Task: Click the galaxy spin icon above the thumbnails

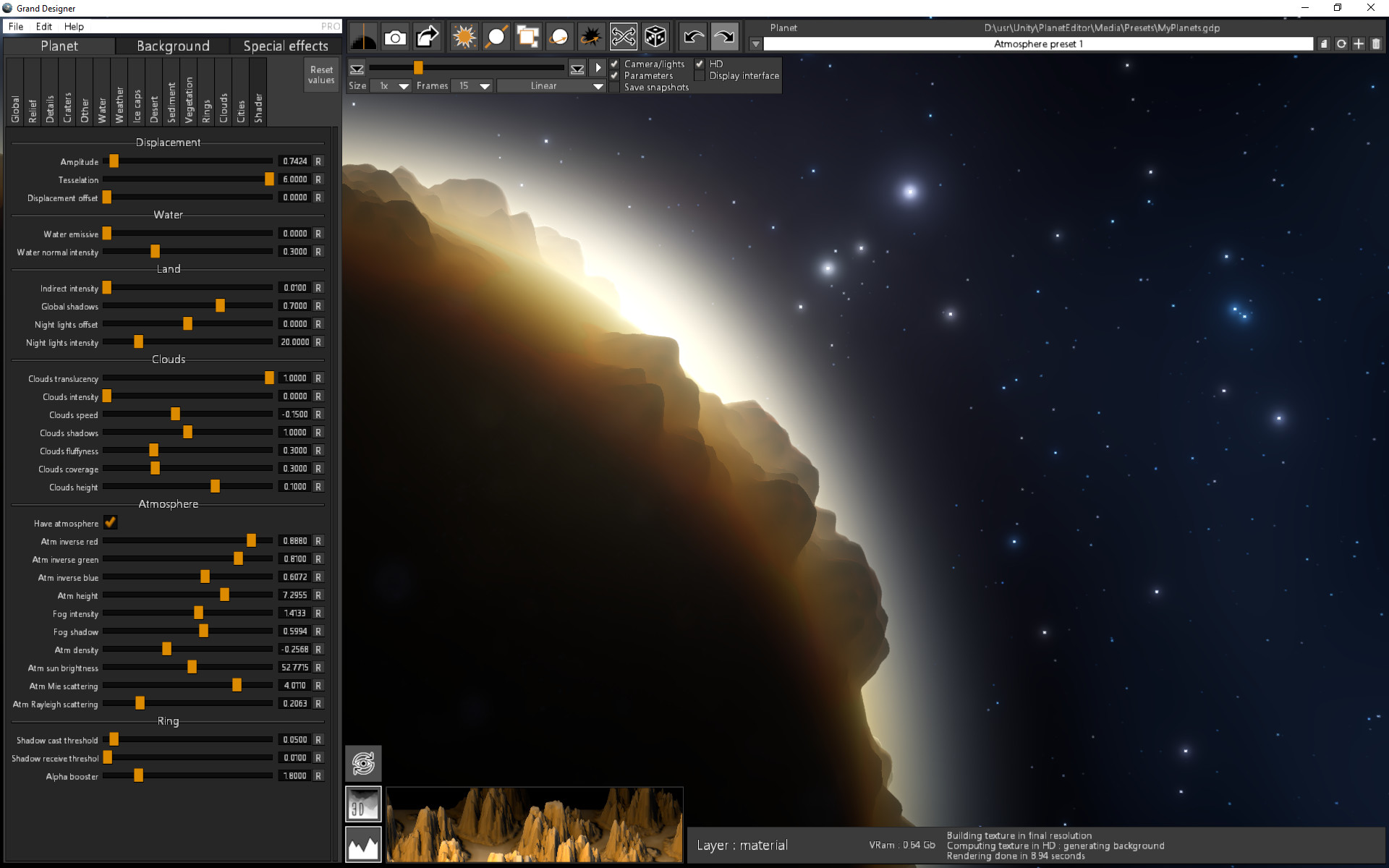Action: [x=364, y=762]
